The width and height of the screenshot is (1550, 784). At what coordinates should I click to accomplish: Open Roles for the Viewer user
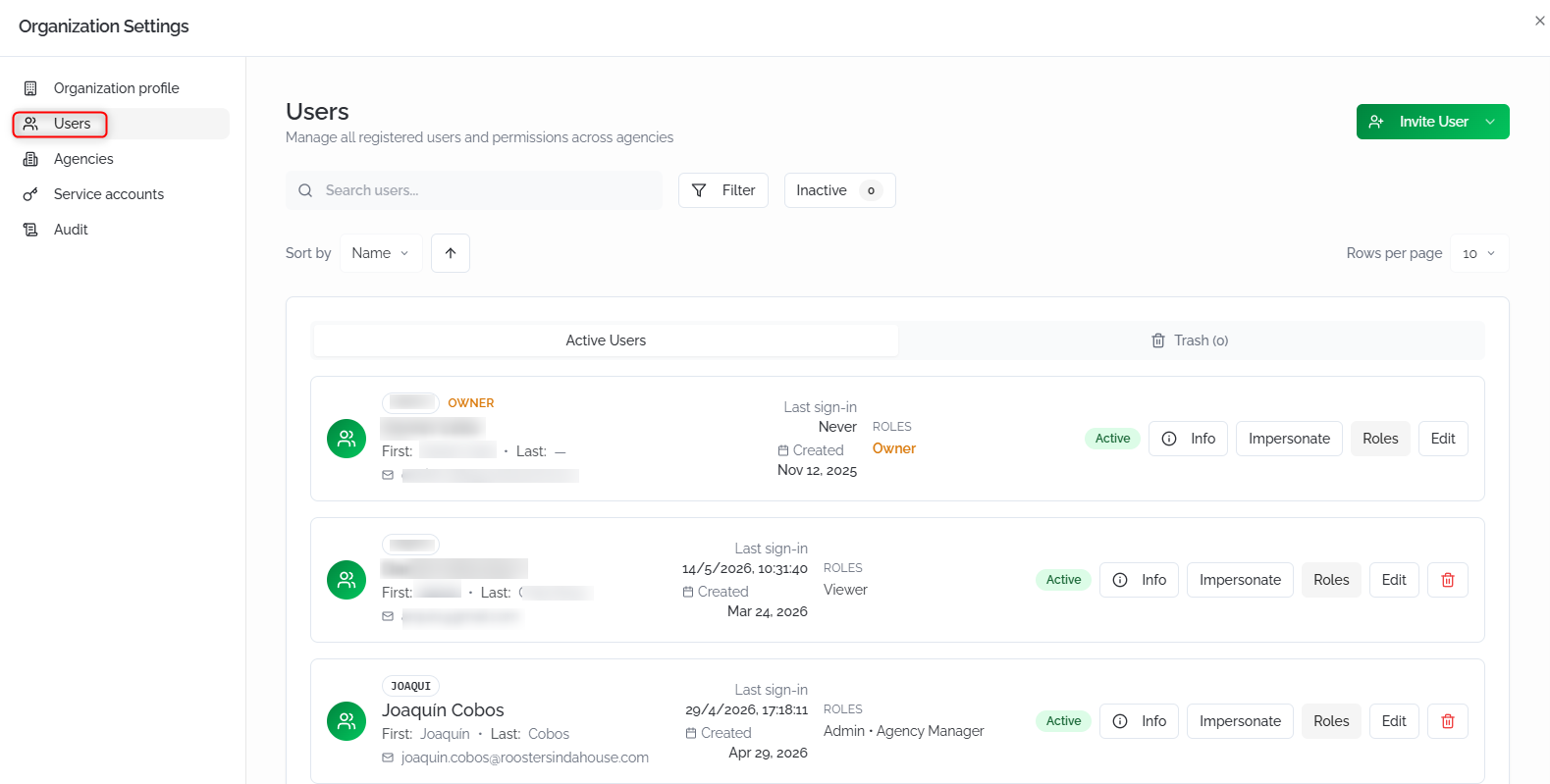pos(1331,580)
